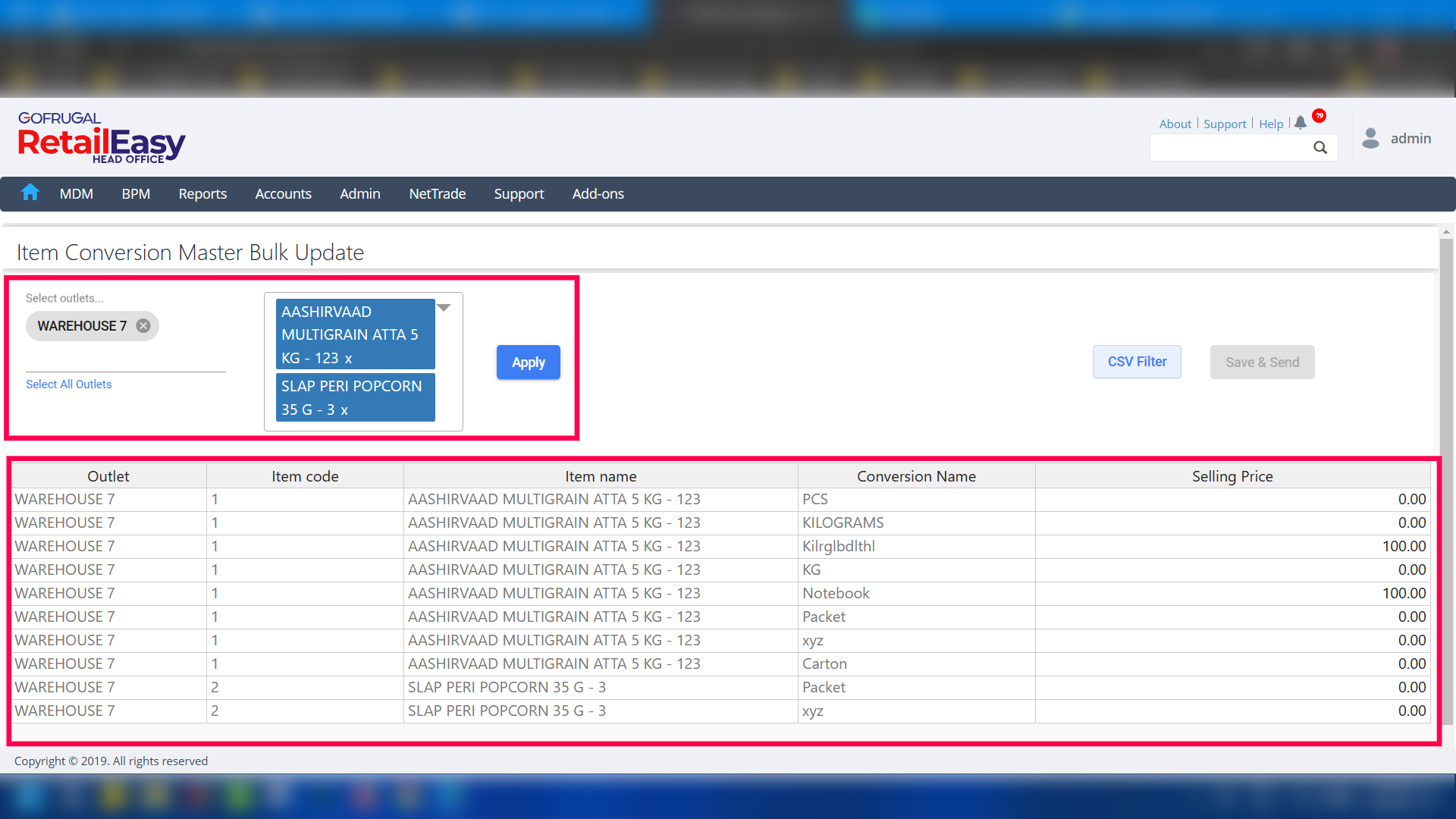
Task: Open the MDM menu
Action: 77,194
